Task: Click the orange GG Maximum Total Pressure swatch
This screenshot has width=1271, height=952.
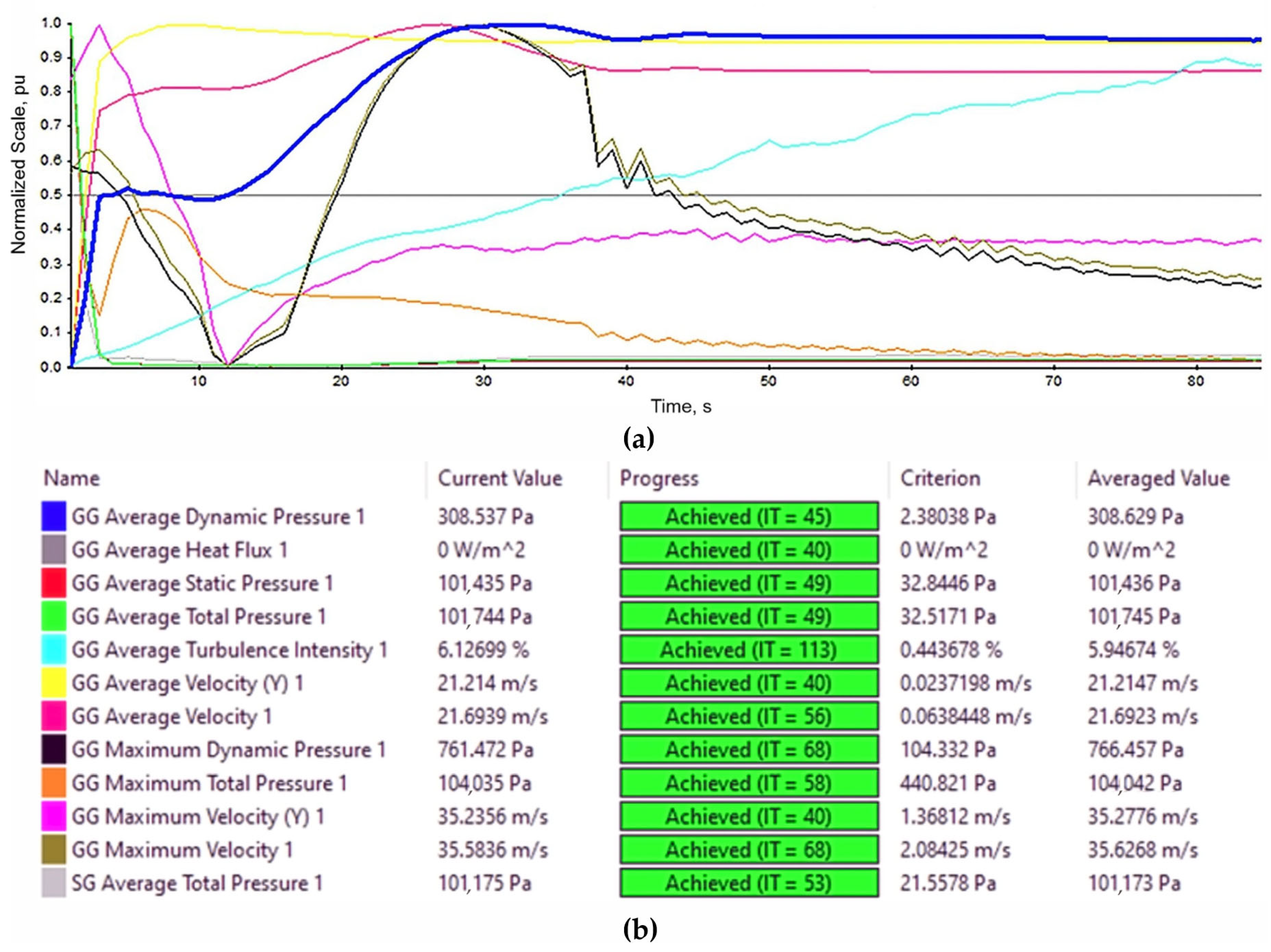Action: click(53, 782)
